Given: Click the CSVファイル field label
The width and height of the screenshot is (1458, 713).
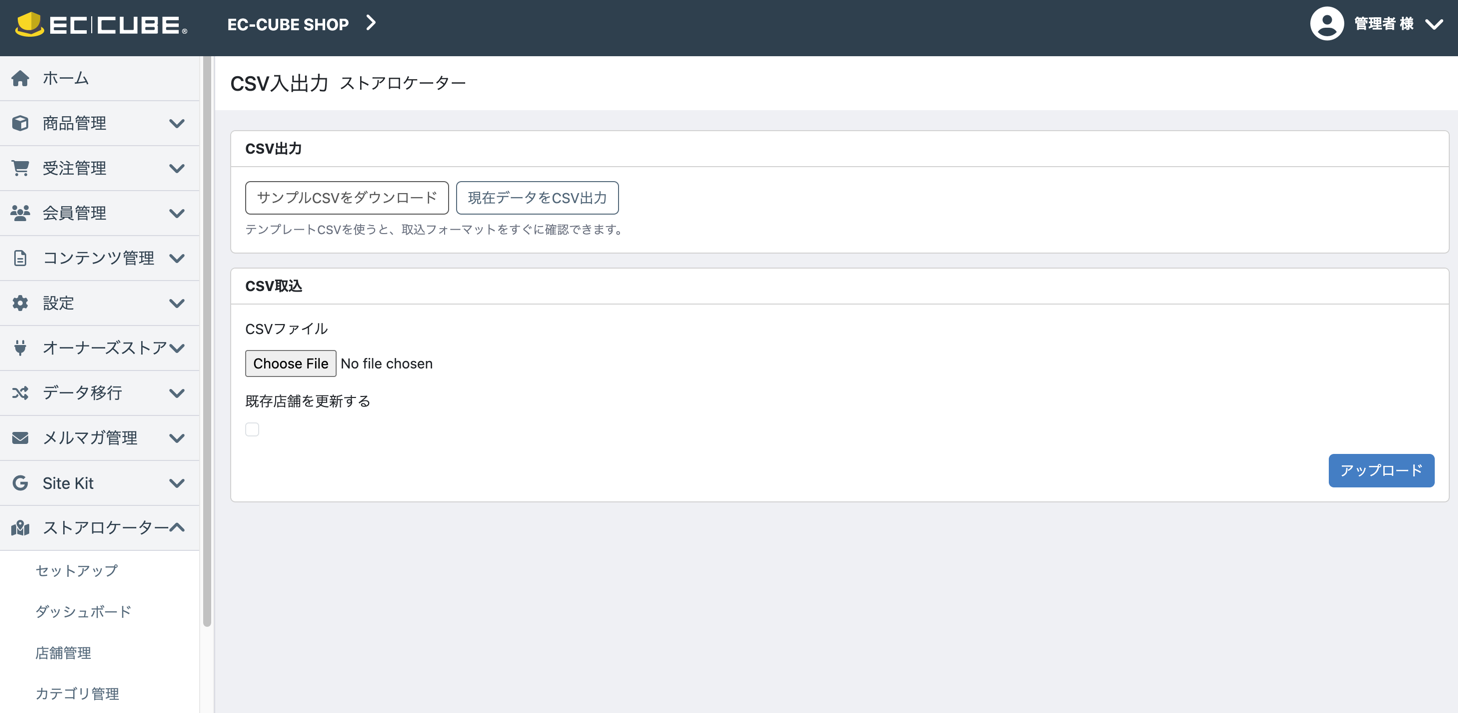Looking at the screenshot, I should coord(286,329).
